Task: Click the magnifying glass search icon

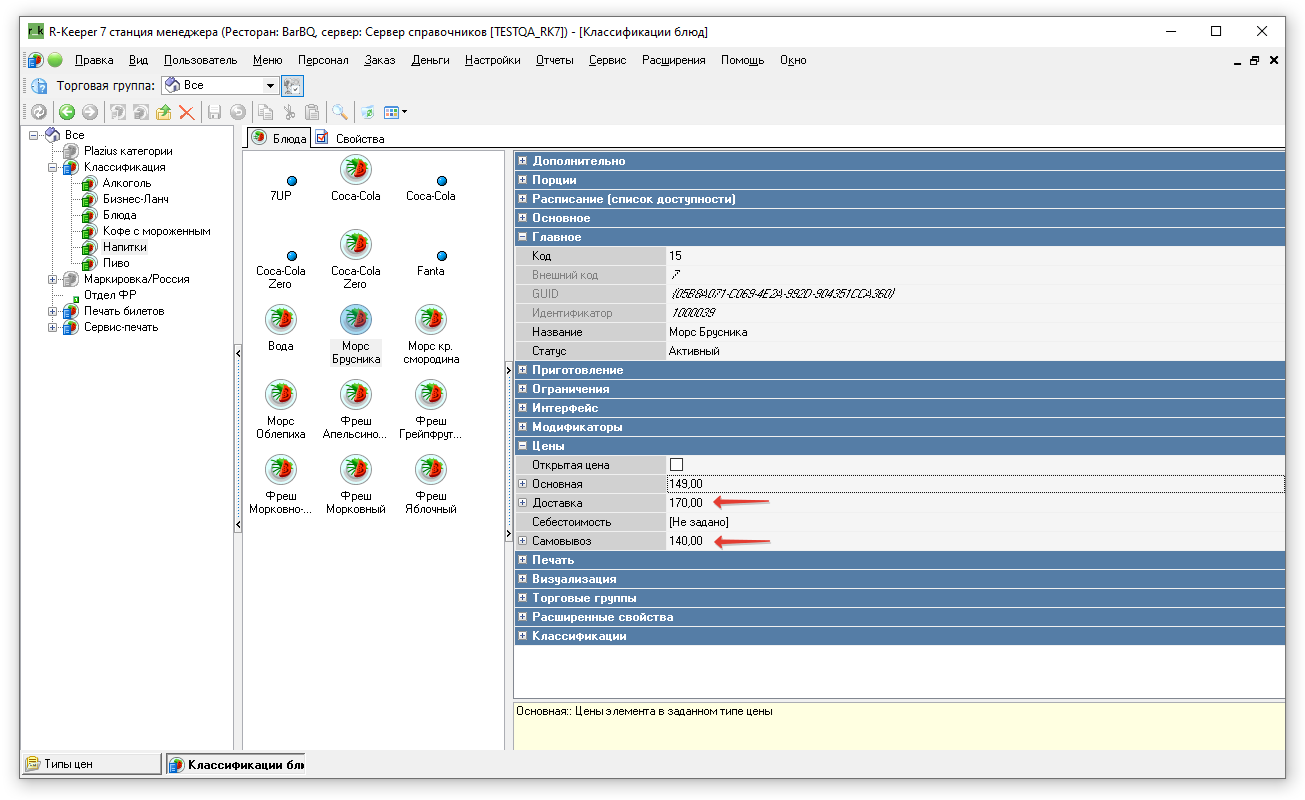Action: tap(340, 113)
